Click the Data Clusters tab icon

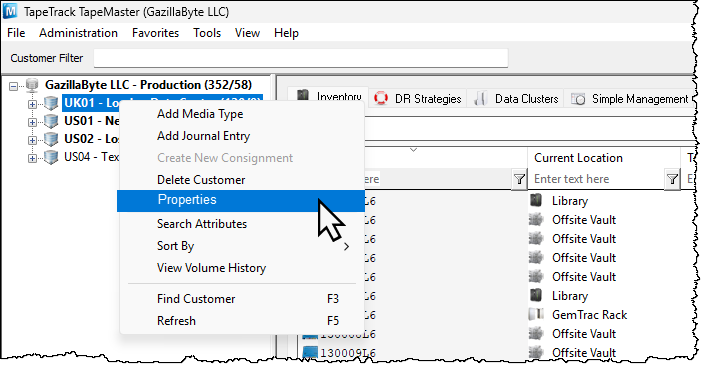(x=480, y=99)
